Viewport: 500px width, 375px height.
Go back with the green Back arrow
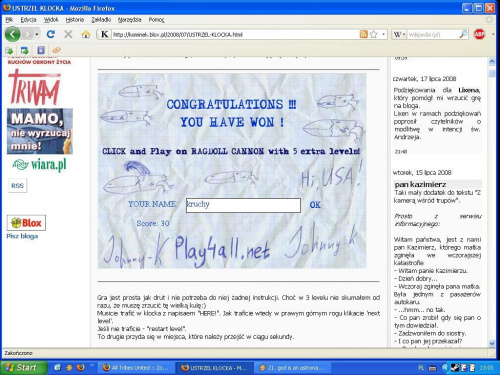13,34
